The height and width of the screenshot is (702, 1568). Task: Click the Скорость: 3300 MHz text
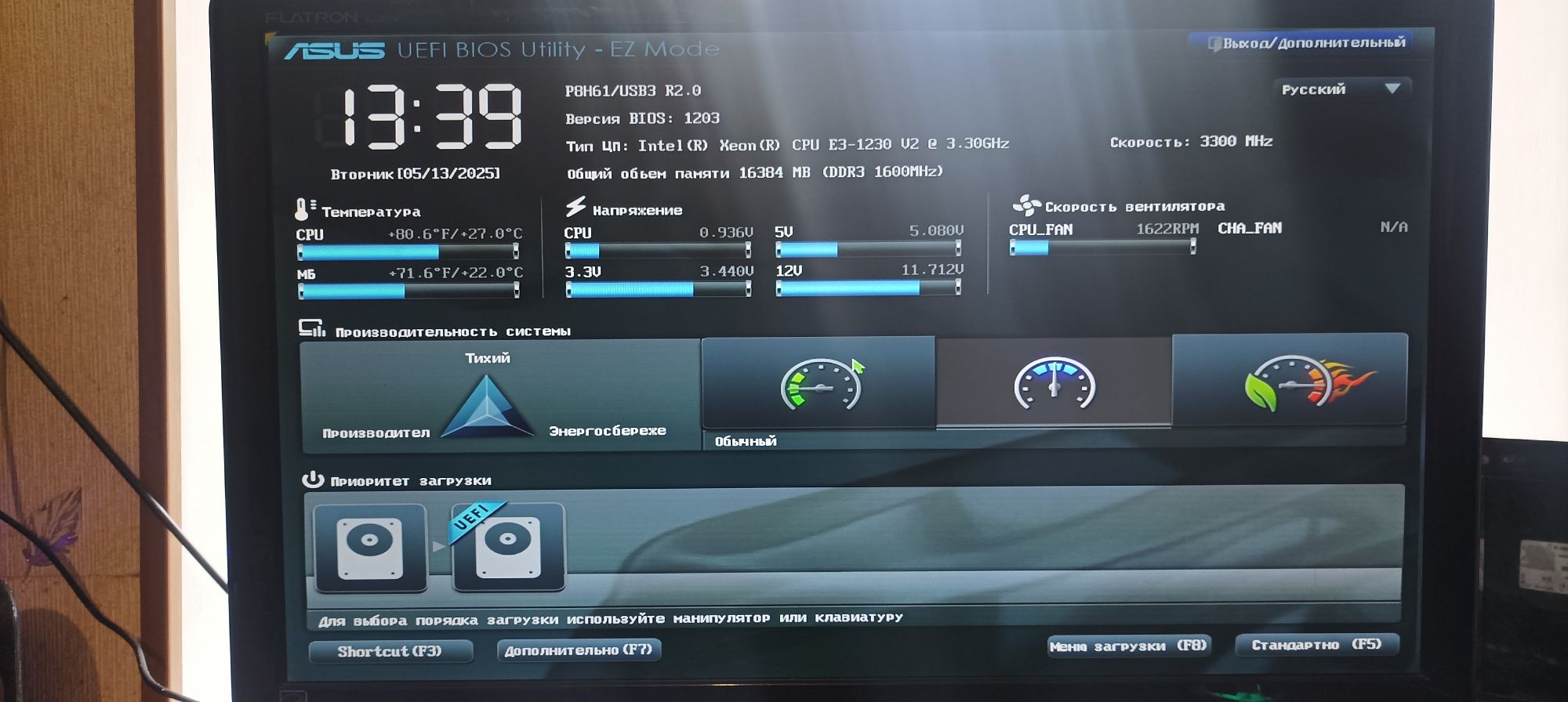point(1191,142)
